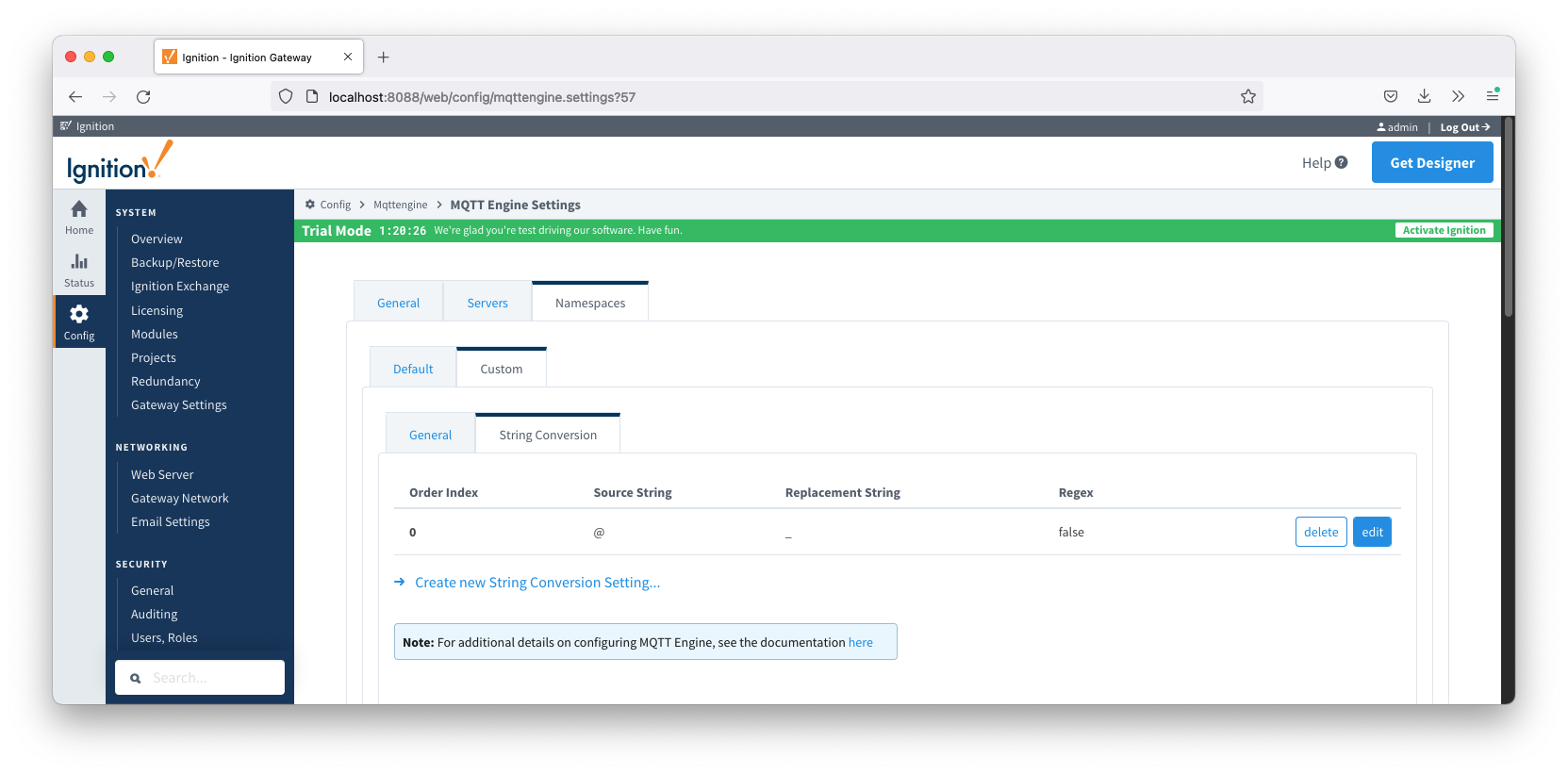Select the Custom namespace tab
This screenshot has height=774, width=1568.
pyautogui.click(x=502, y=369)
